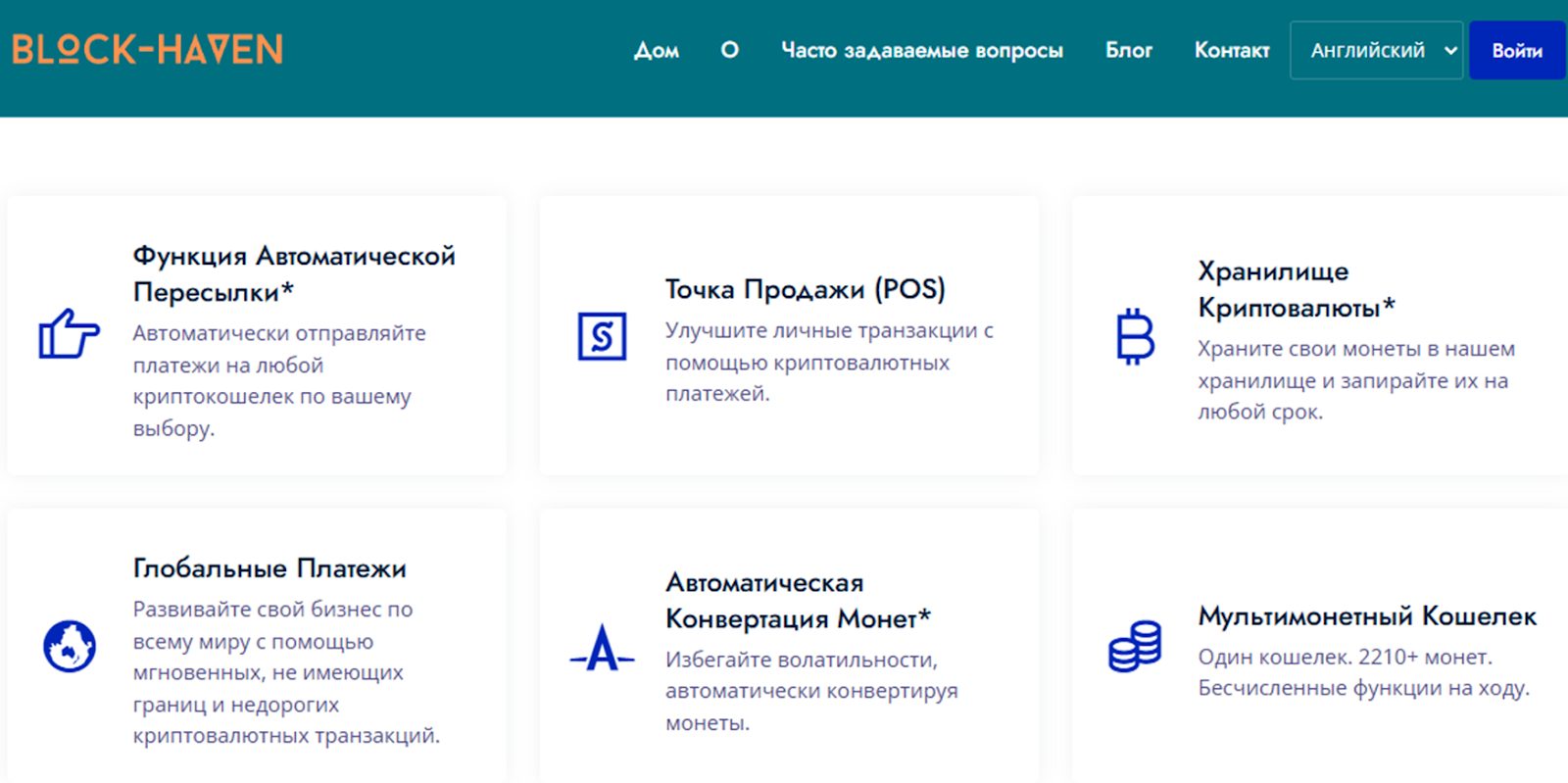Click the pointing hand auto-forwarding icon
1568x783 pixels.
pos(69,334)
